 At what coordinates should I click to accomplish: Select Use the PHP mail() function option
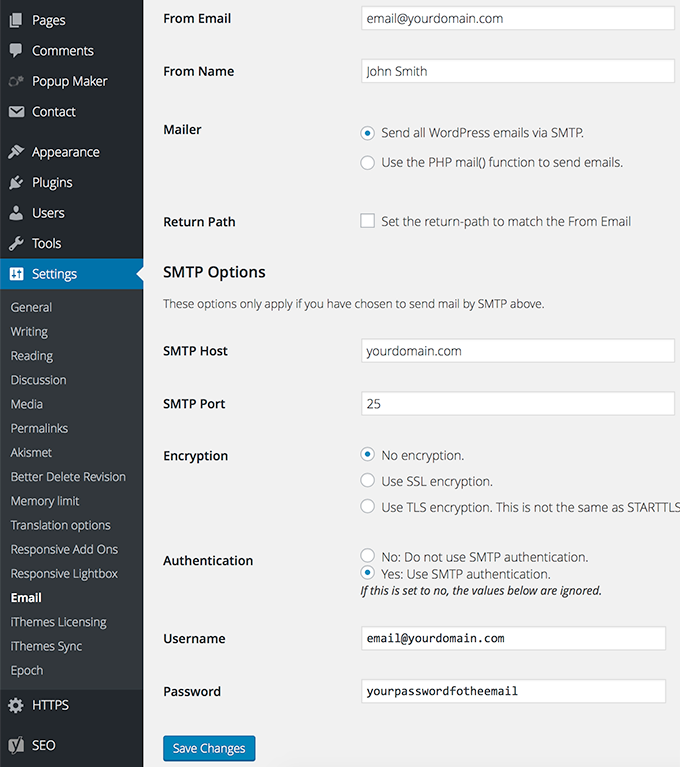click(367, 162)
